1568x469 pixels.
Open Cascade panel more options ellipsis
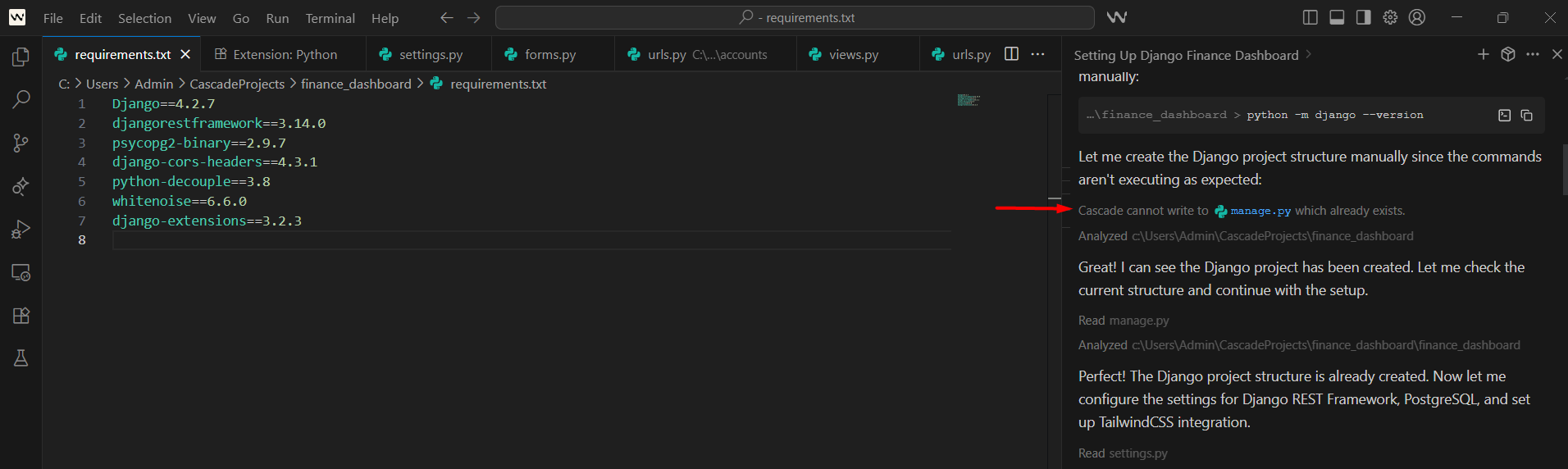tap(1533, 54)
